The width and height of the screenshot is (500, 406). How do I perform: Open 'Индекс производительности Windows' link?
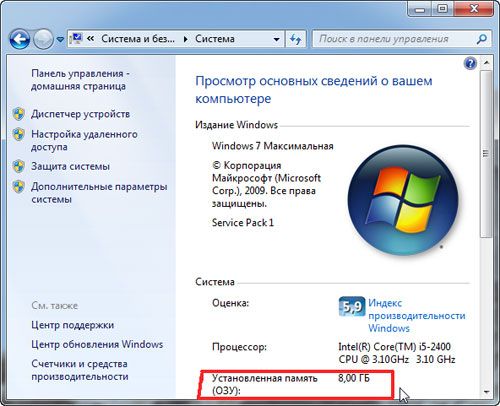coord(417,315)
